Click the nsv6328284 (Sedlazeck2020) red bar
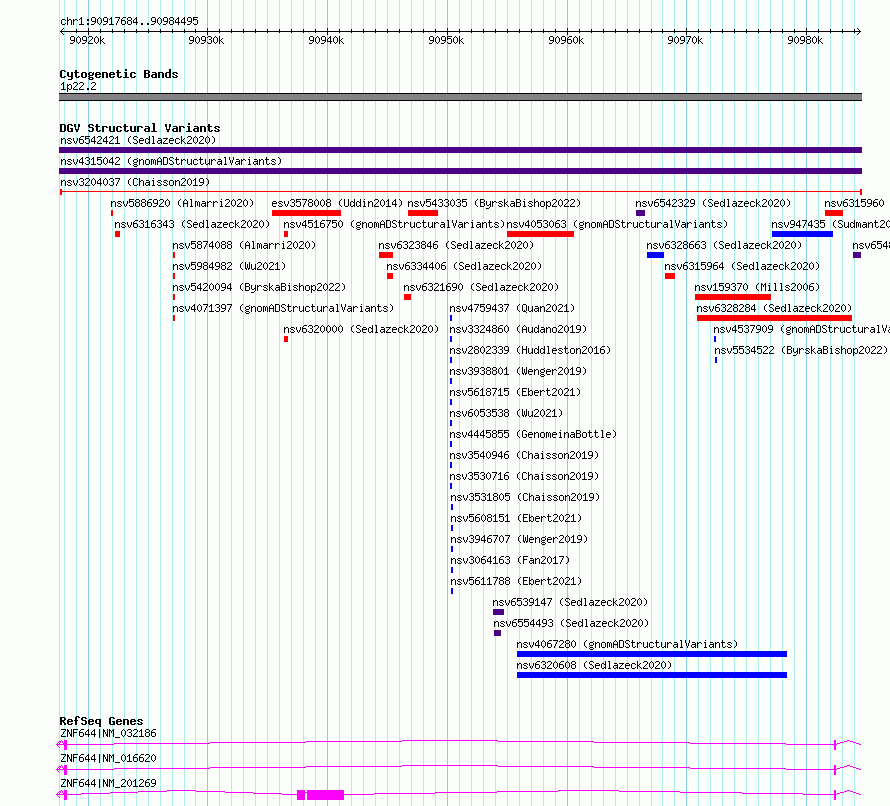The width and height of the screenshot is (890, 806). pos(774,318)
